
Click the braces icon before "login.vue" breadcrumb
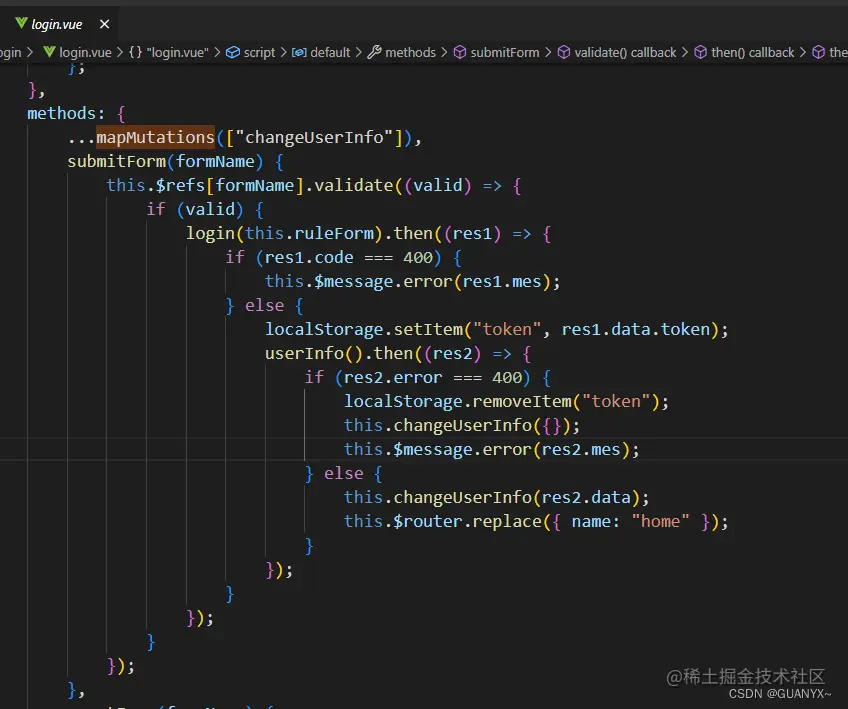click(135, 52)
